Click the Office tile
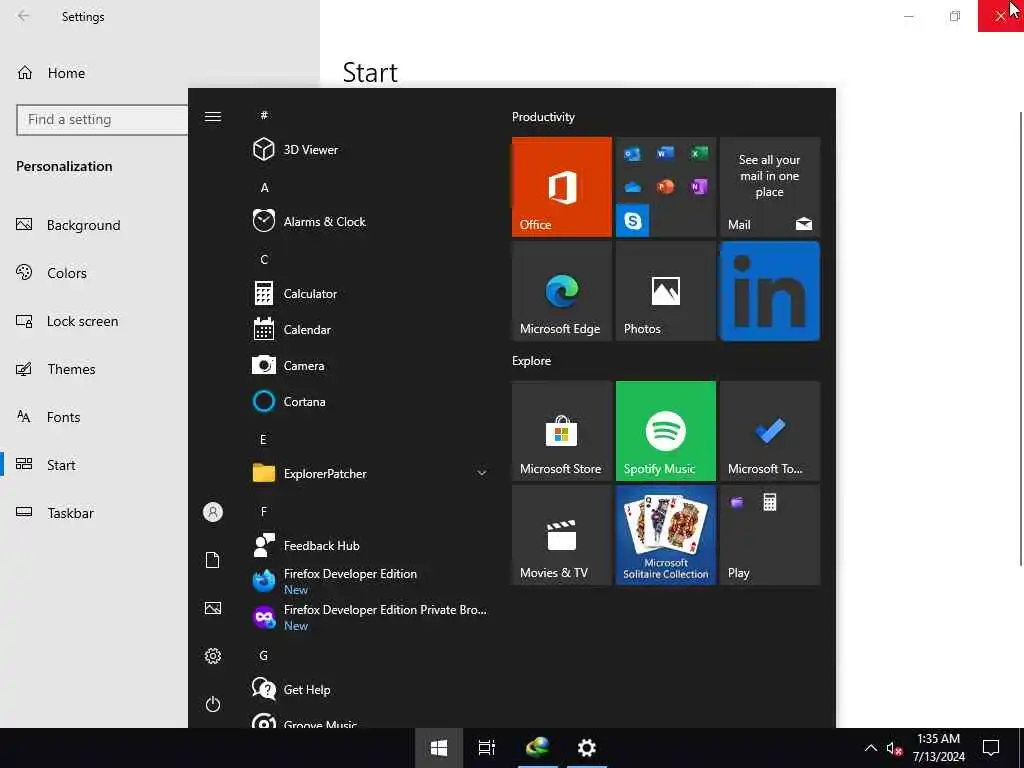Screen dimensions: 1024x768 562,187
